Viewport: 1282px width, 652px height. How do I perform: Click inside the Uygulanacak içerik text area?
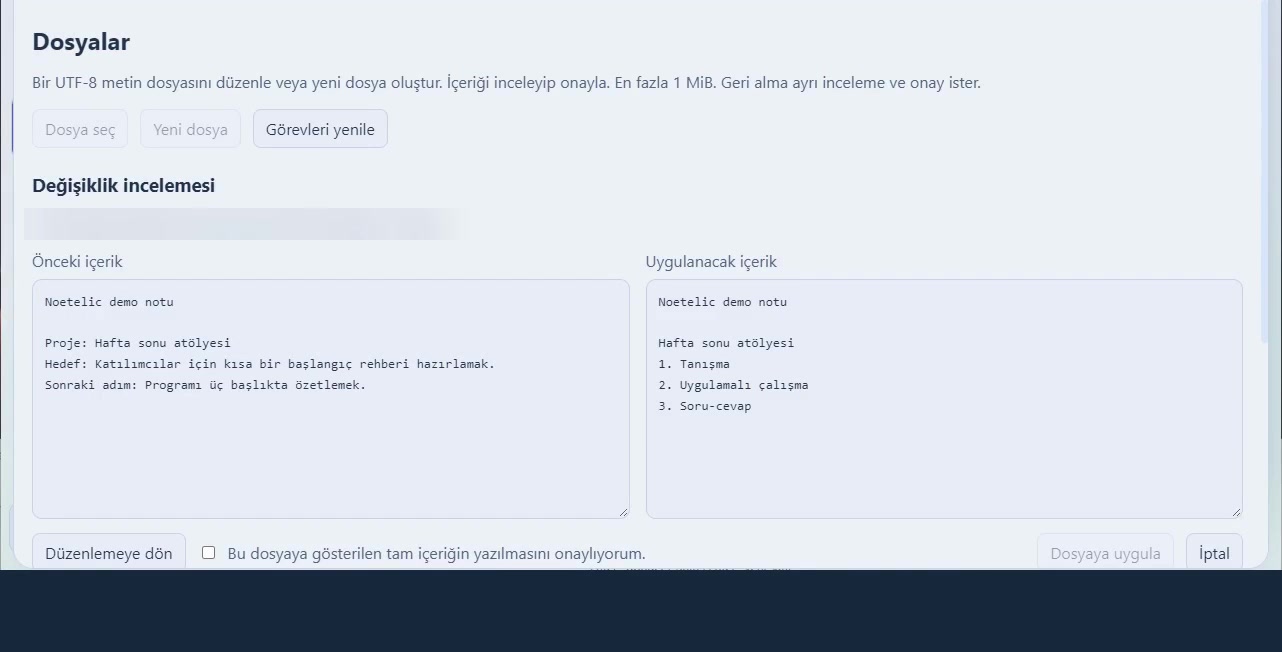(944, 399)
